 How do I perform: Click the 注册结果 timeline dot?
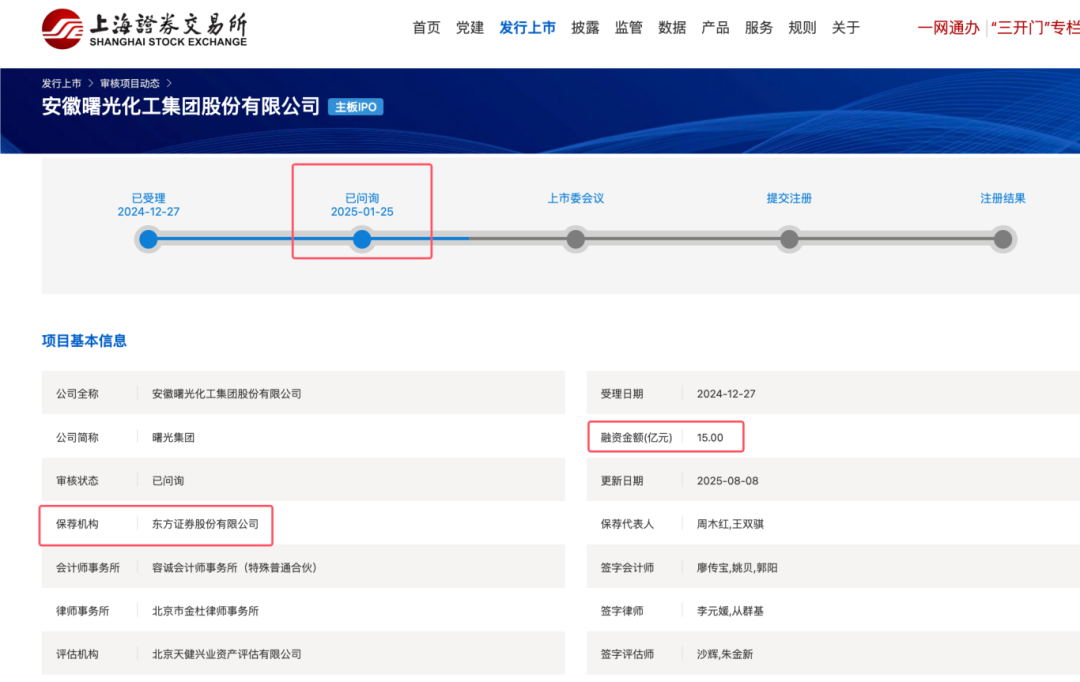1003,239
